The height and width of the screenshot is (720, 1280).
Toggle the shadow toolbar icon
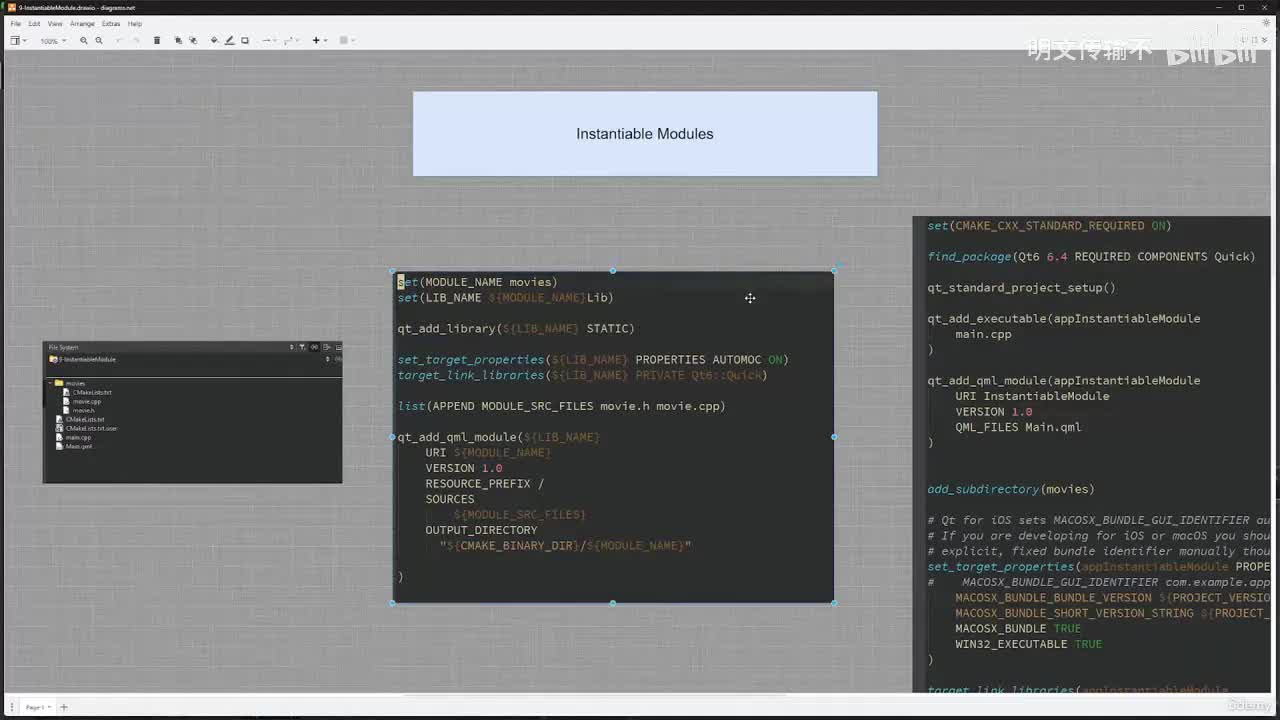coord(245,41)
